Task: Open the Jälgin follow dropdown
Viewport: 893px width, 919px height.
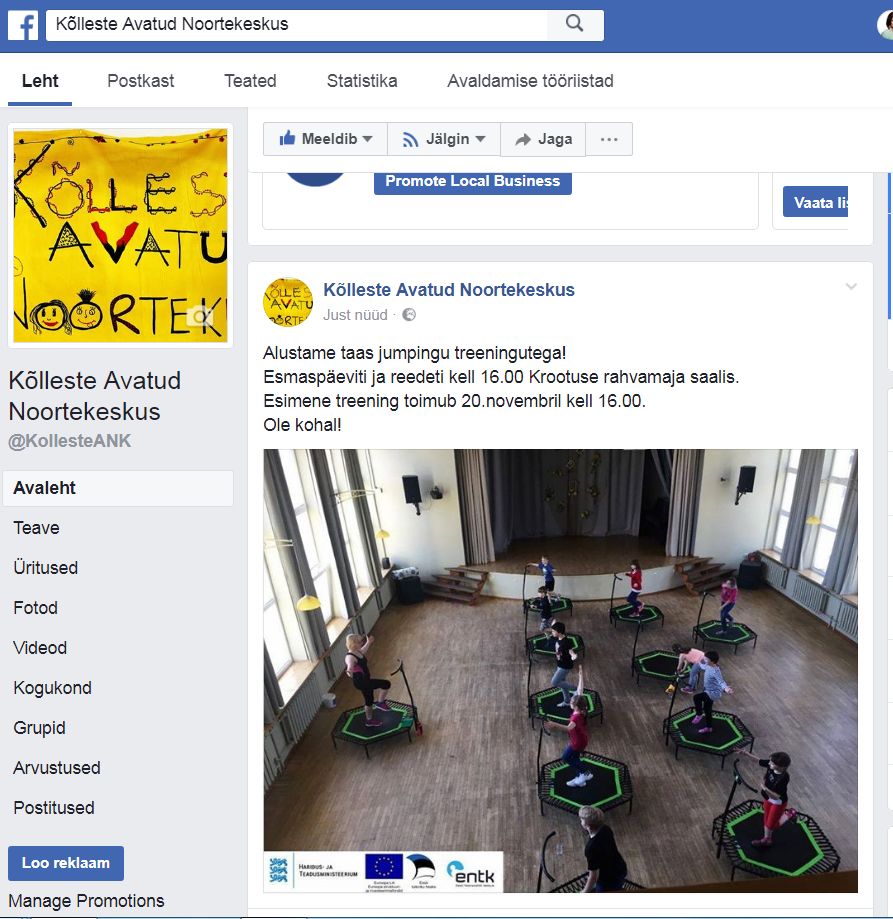Action: [x=444, y=139]
